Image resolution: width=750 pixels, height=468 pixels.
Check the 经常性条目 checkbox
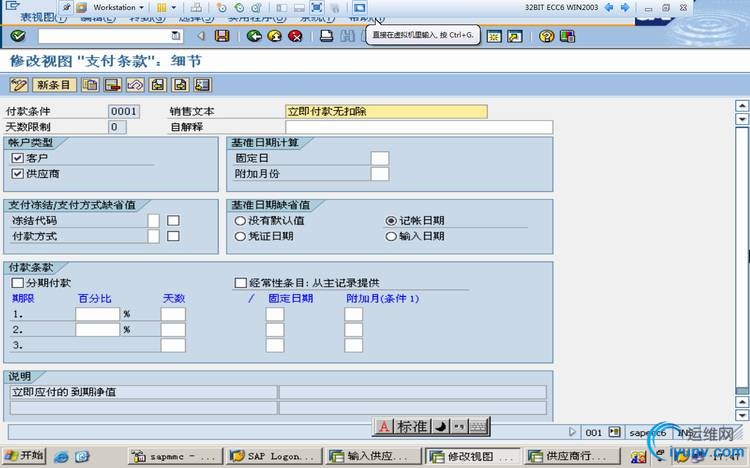point(241,283)
